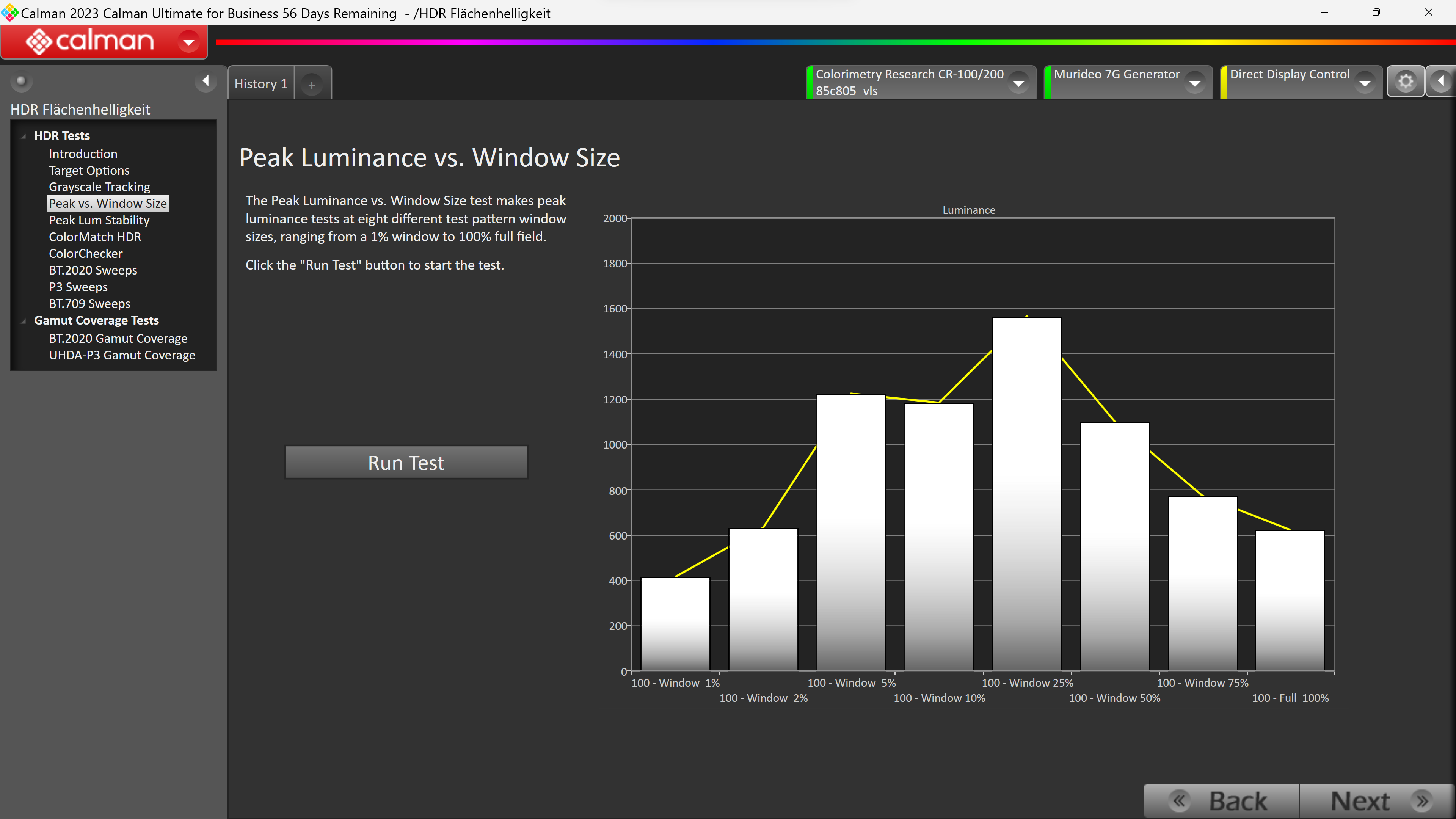
Task: Click the 10% window luminance bar
Action: pyautogui.click(x=938, y=537)
